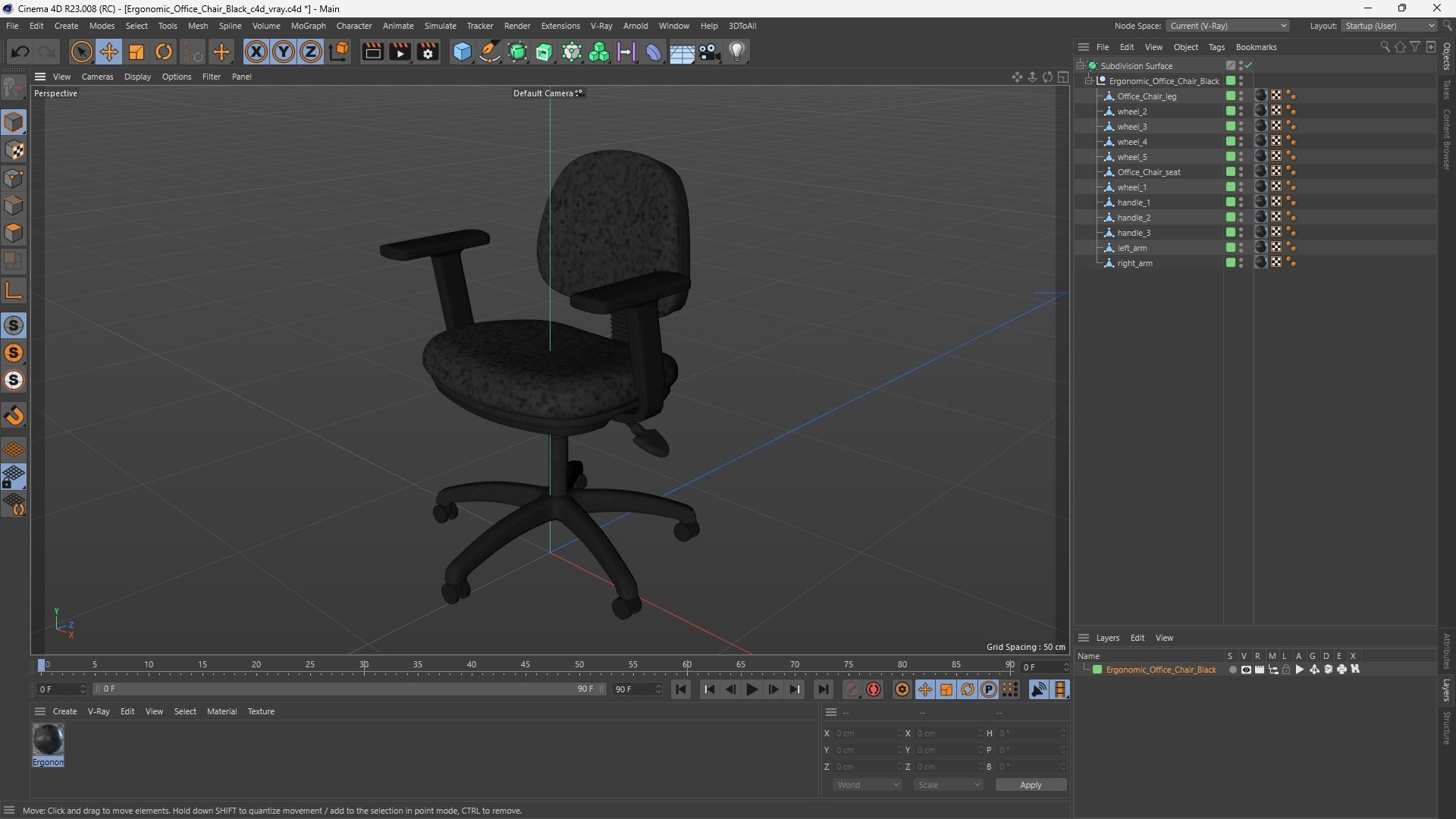Click the Render View clapperboard icon

(372, 52)
